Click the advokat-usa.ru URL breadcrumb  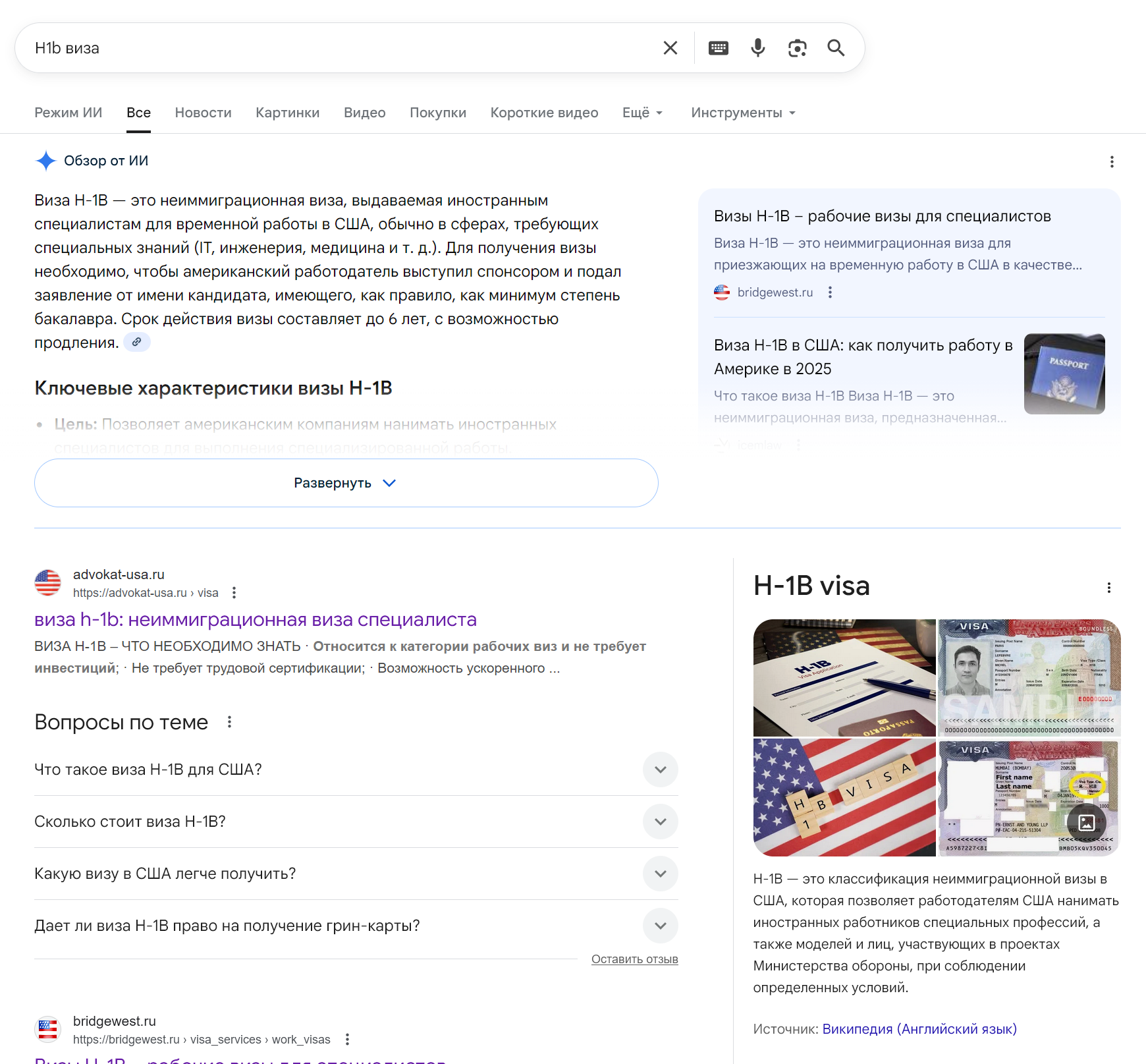pos(146,593)
